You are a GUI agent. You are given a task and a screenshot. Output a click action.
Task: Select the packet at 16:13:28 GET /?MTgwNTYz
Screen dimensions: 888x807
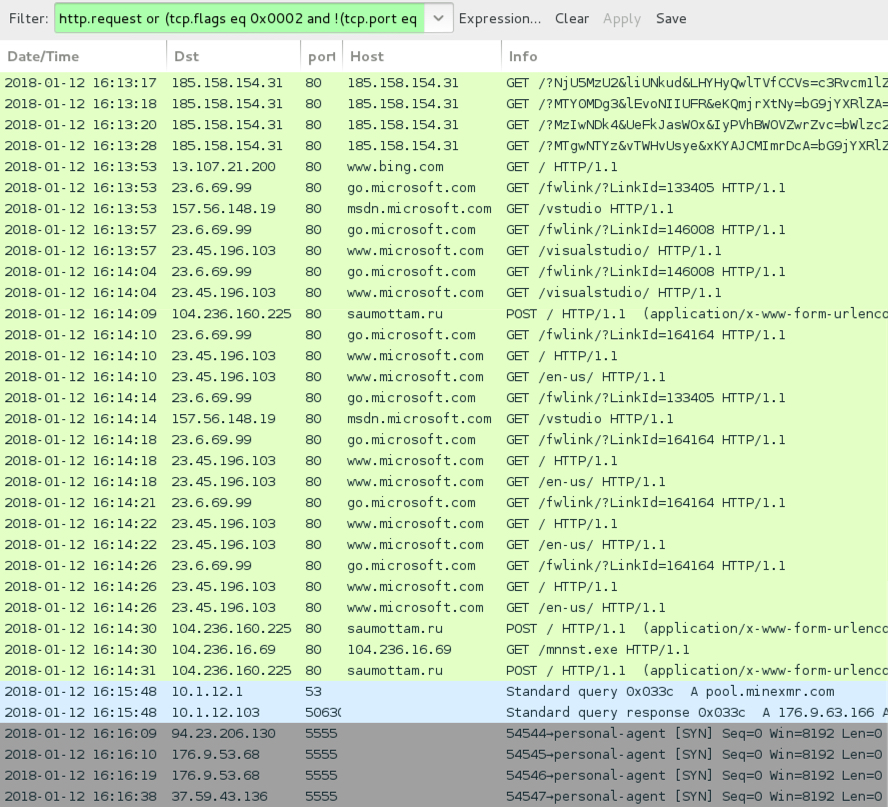click(444, 146)
